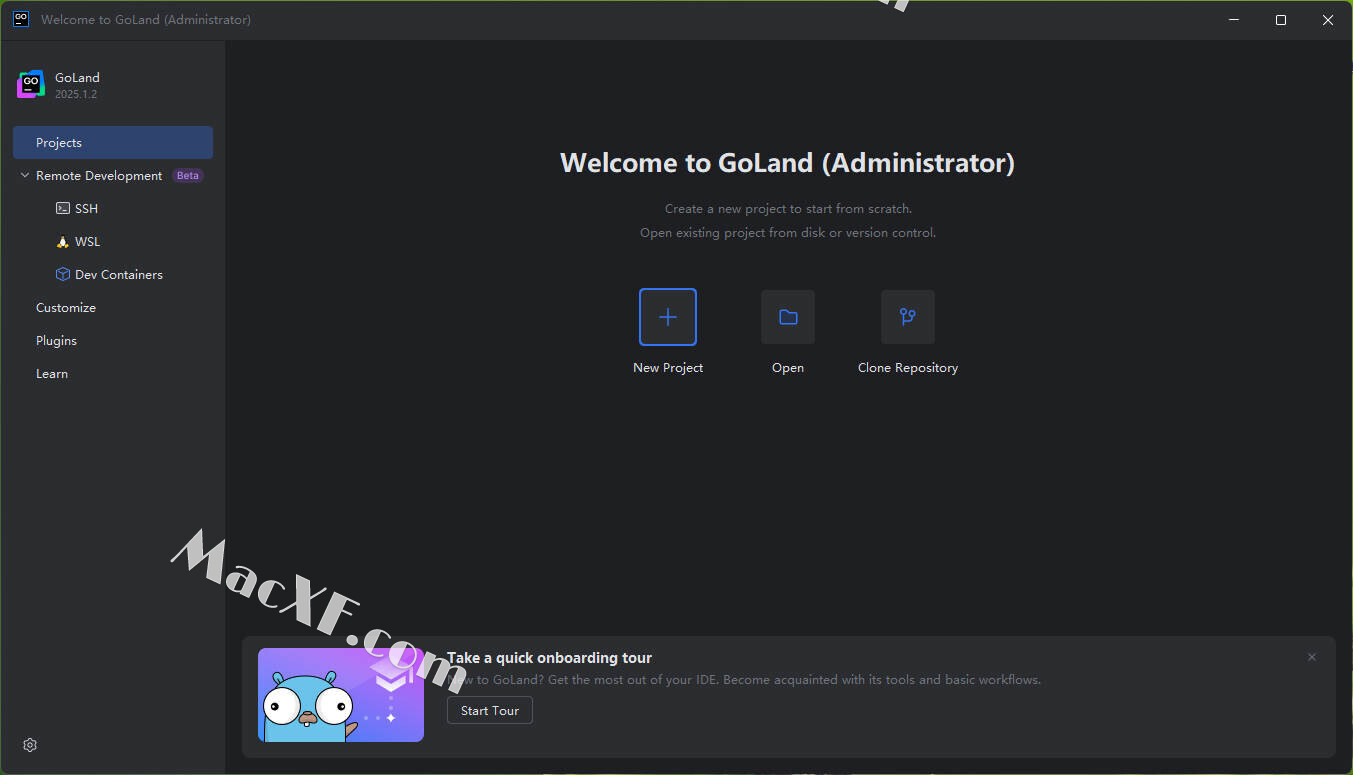Select the WSL label
This screenshot has width=1353, height=775.
point(87,242)
